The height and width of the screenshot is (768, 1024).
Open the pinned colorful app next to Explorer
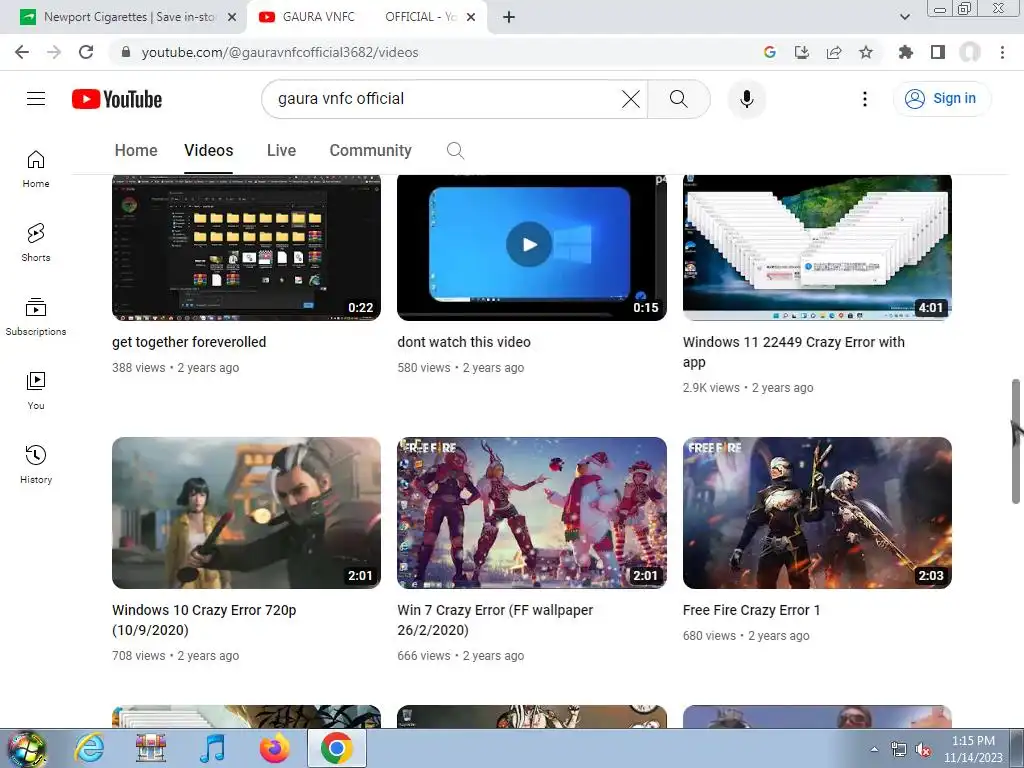pyautogui.click(x=151, y=748)
